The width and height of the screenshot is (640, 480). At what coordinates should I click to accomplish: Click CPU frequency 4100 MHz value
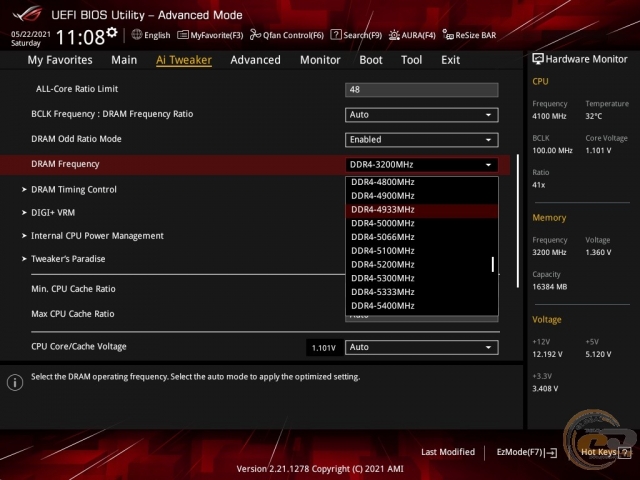click(549, 116)
